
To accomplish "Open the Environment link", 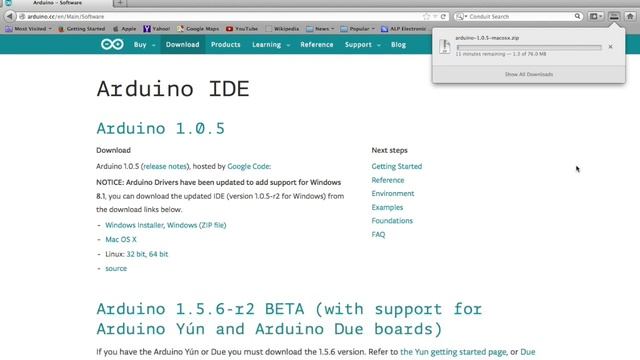I will click(393, 193).
